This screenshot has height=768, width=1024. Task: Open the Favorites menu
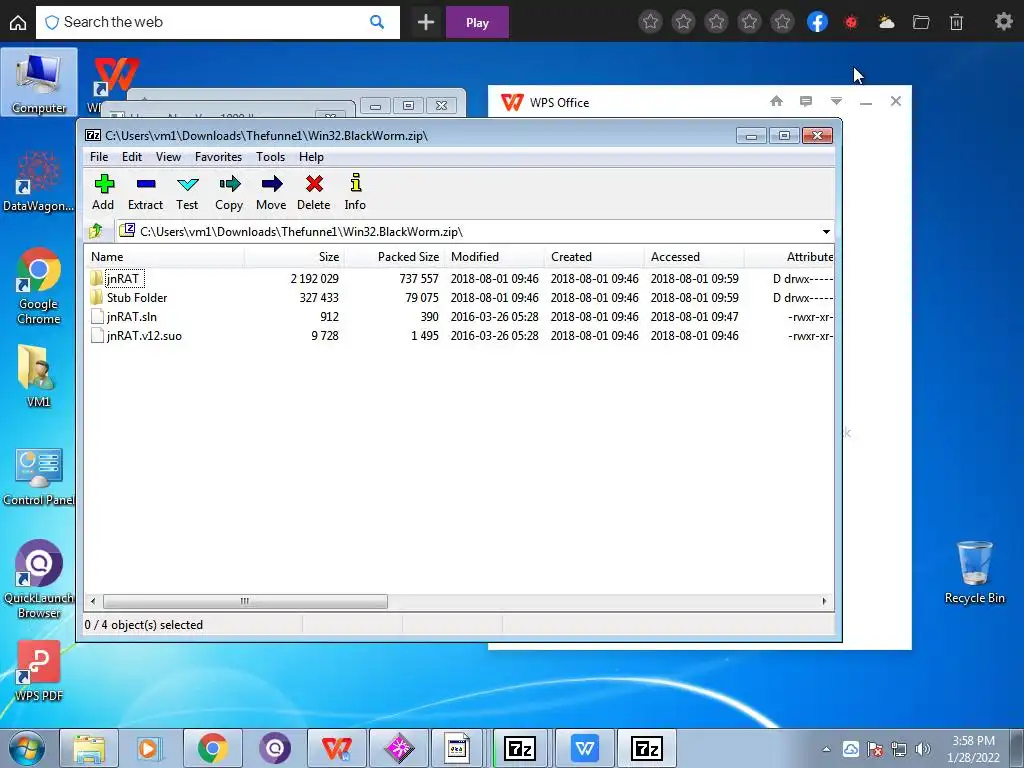tap(218, 157)
